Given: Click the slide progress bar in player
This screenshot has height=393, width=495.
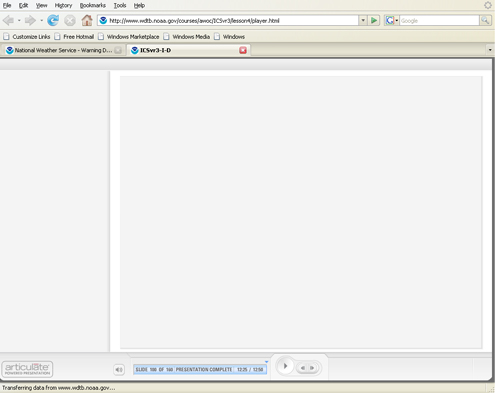Looking at the screenshot, I should (x=200, y=369).
